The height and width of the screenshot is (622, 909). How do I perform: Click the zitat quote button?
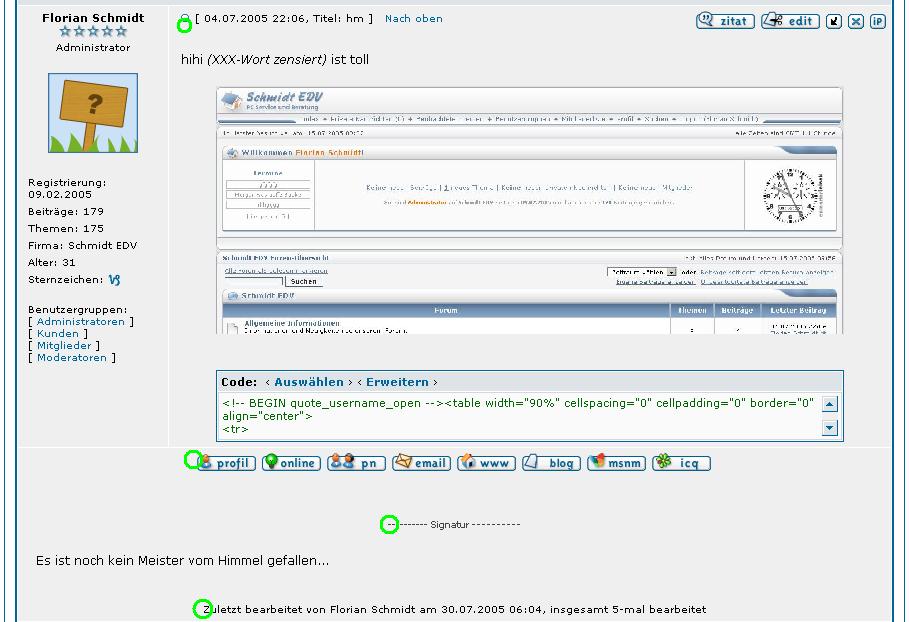pos(725,21)
